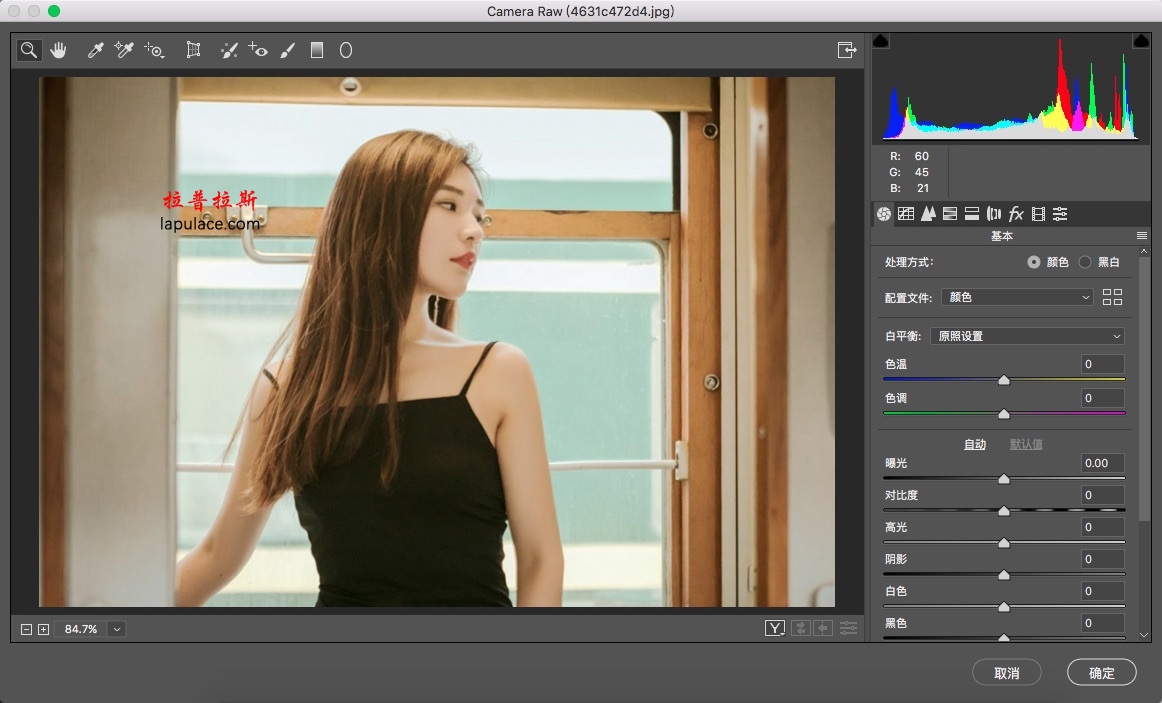The width and height of the screenshot is (1162, 703).
Task: Open the zoom level dropdown arrow
Action: coord(116,629)
